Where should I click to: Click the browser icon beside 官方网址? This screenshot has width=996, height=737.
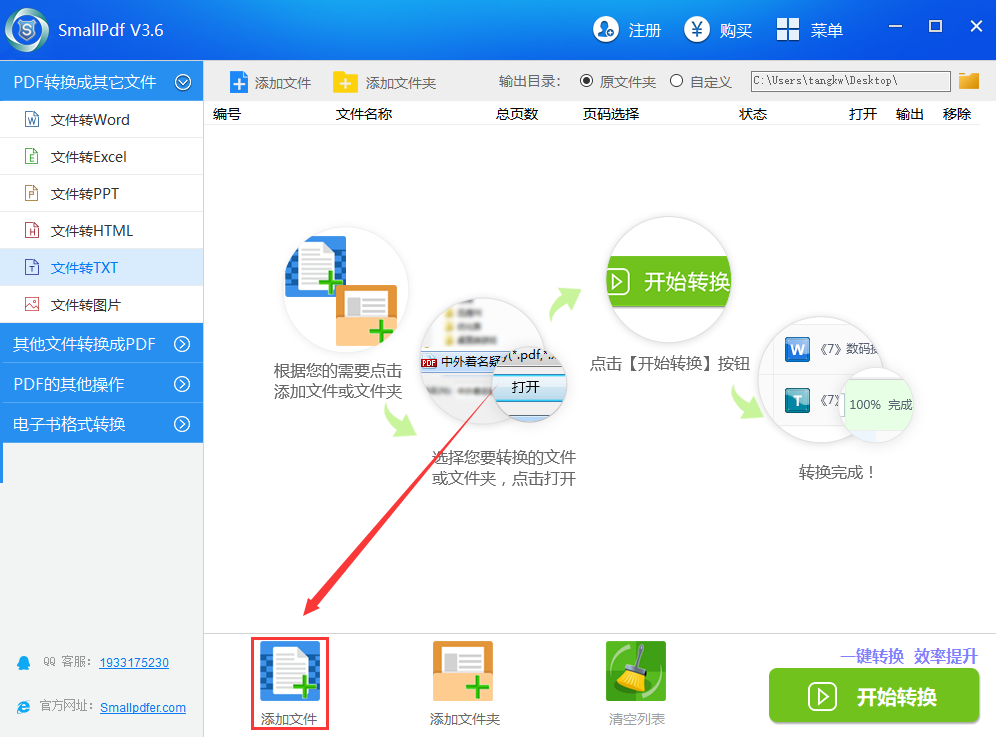[x=24, y=707]
